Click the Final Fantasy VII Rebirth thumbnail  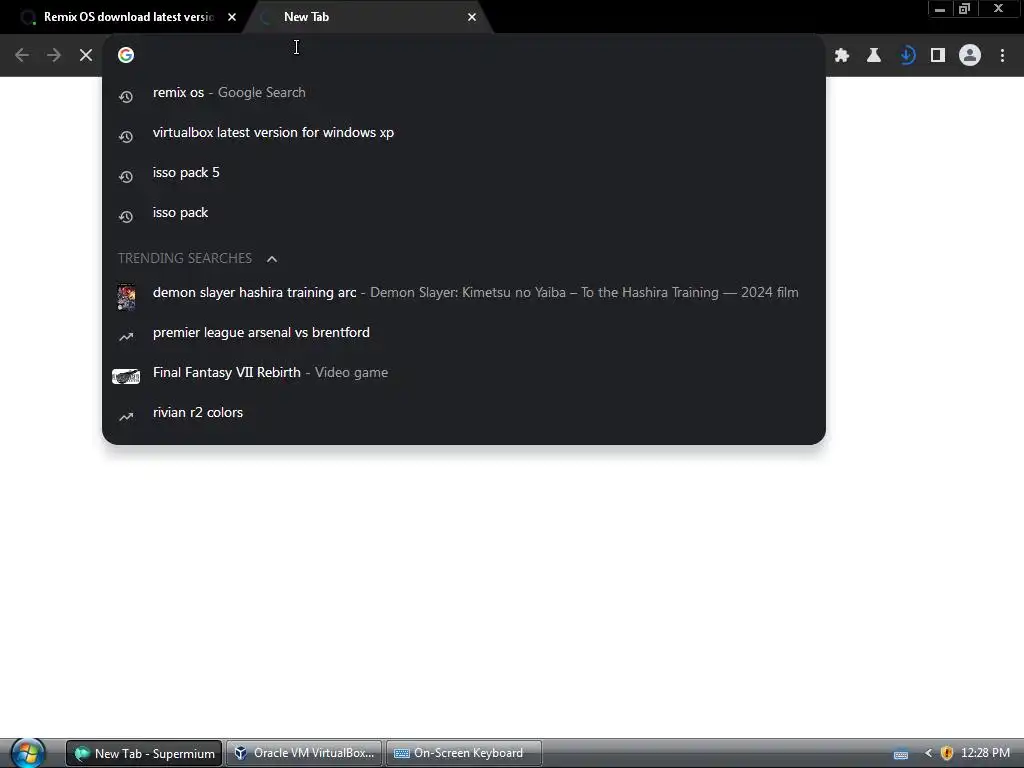126,377
